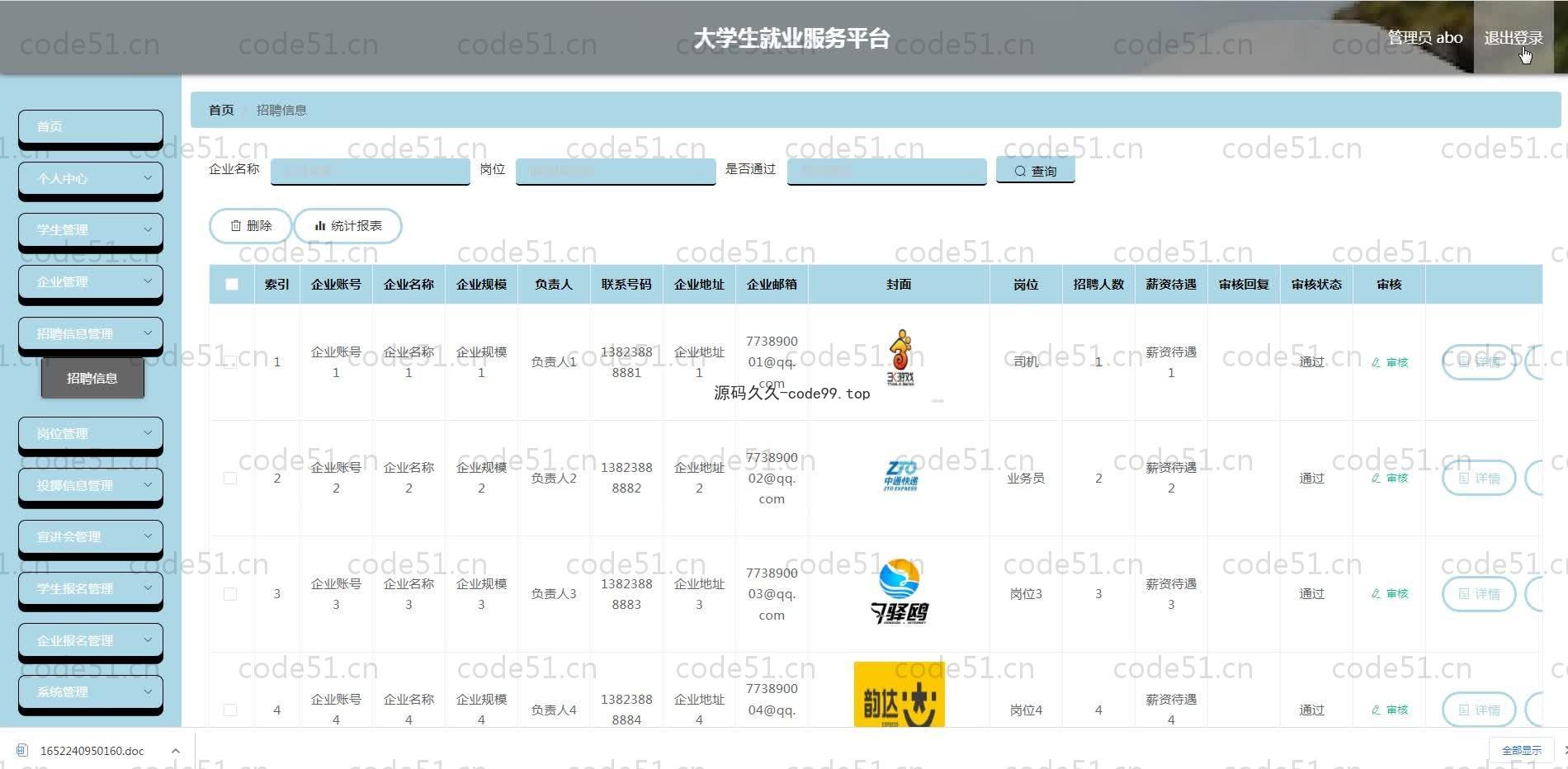
Task: Open the download options chevron for 1652240950160.doc
Action: tap(176, 751)
